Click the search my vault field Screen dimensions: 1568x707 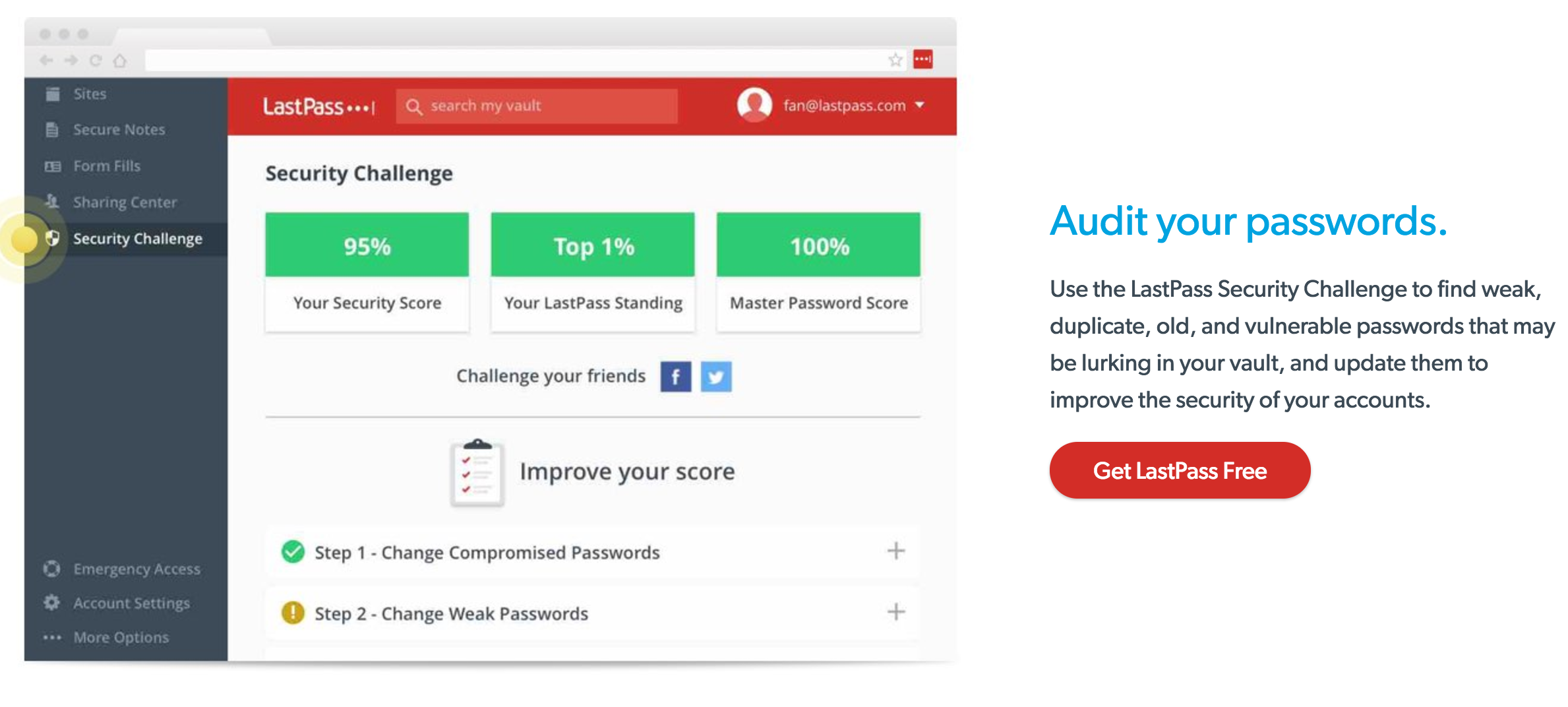pos(537,106)
